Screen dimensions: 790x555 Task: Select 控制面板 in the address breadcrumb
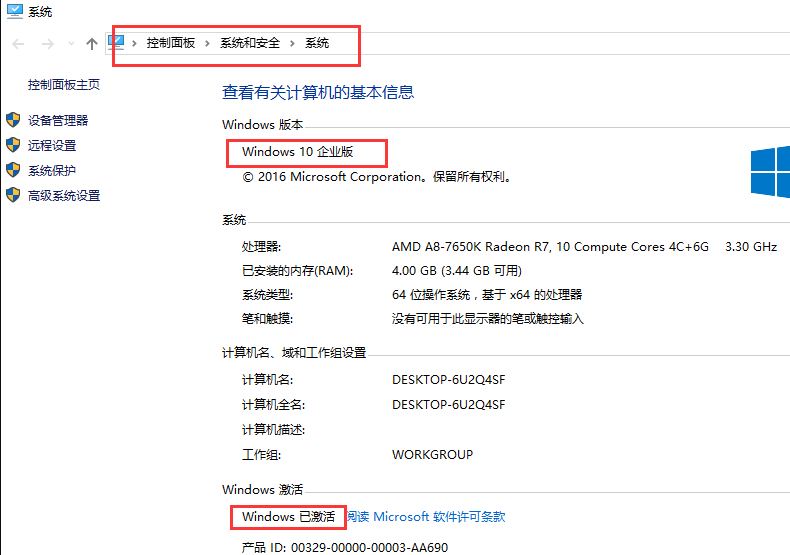point(171,43)
